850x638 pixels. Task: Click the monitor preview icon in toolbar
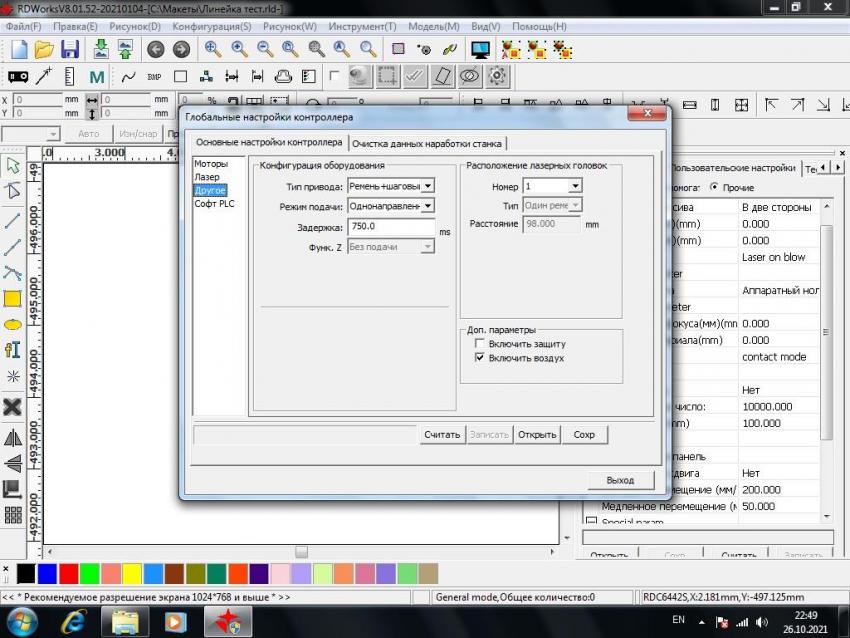tap(480, 49)
